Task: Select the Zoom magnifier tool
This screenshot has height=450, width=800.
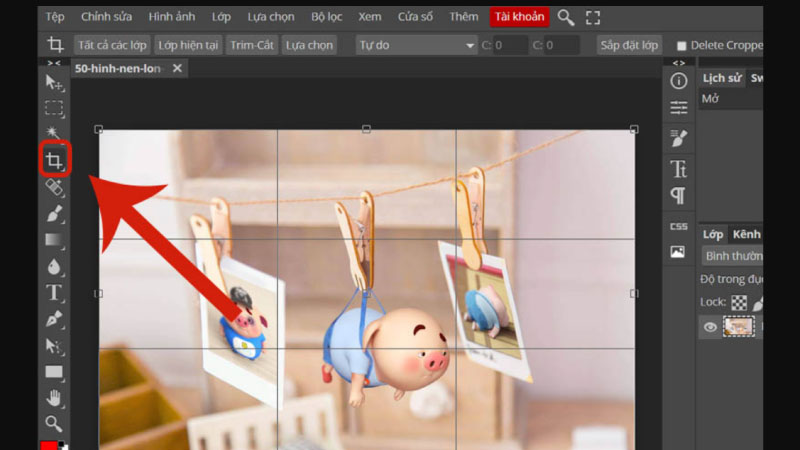Action: pos(54,423)
